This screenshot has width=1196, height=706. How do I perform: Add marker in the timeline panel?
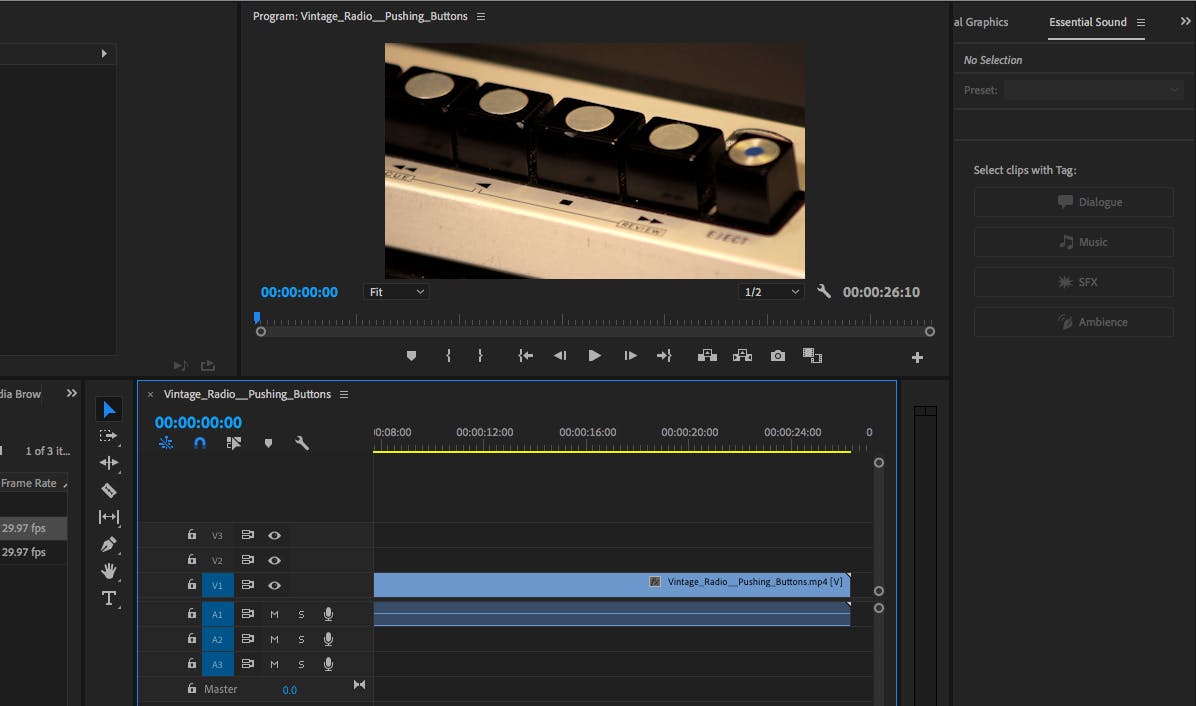(268, 443)
